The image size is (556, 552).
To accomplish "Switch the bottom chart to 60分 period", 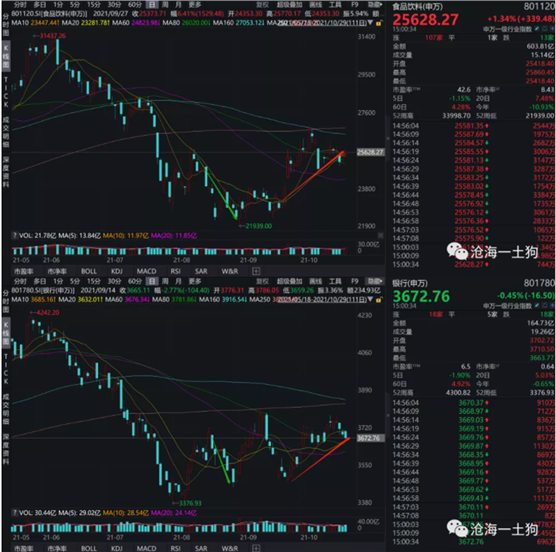I will [x=134, y=281].
